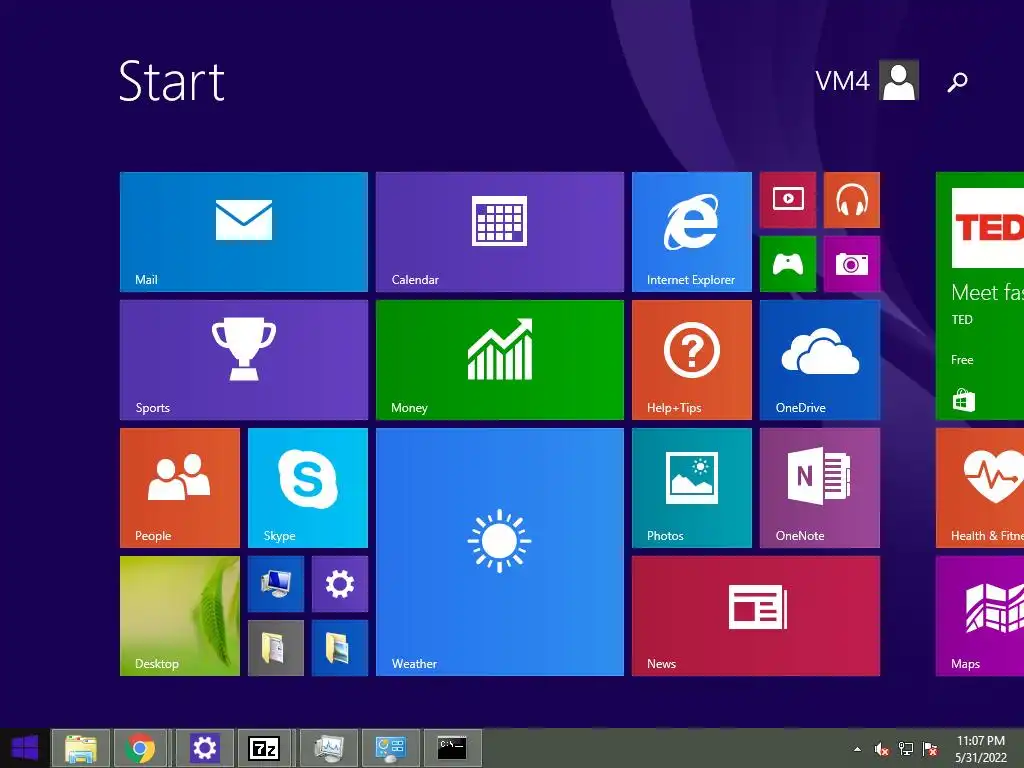Screen dimensions: 1024x768
Task: Open the OneDrive tile
Action: [x=820, y=360]
